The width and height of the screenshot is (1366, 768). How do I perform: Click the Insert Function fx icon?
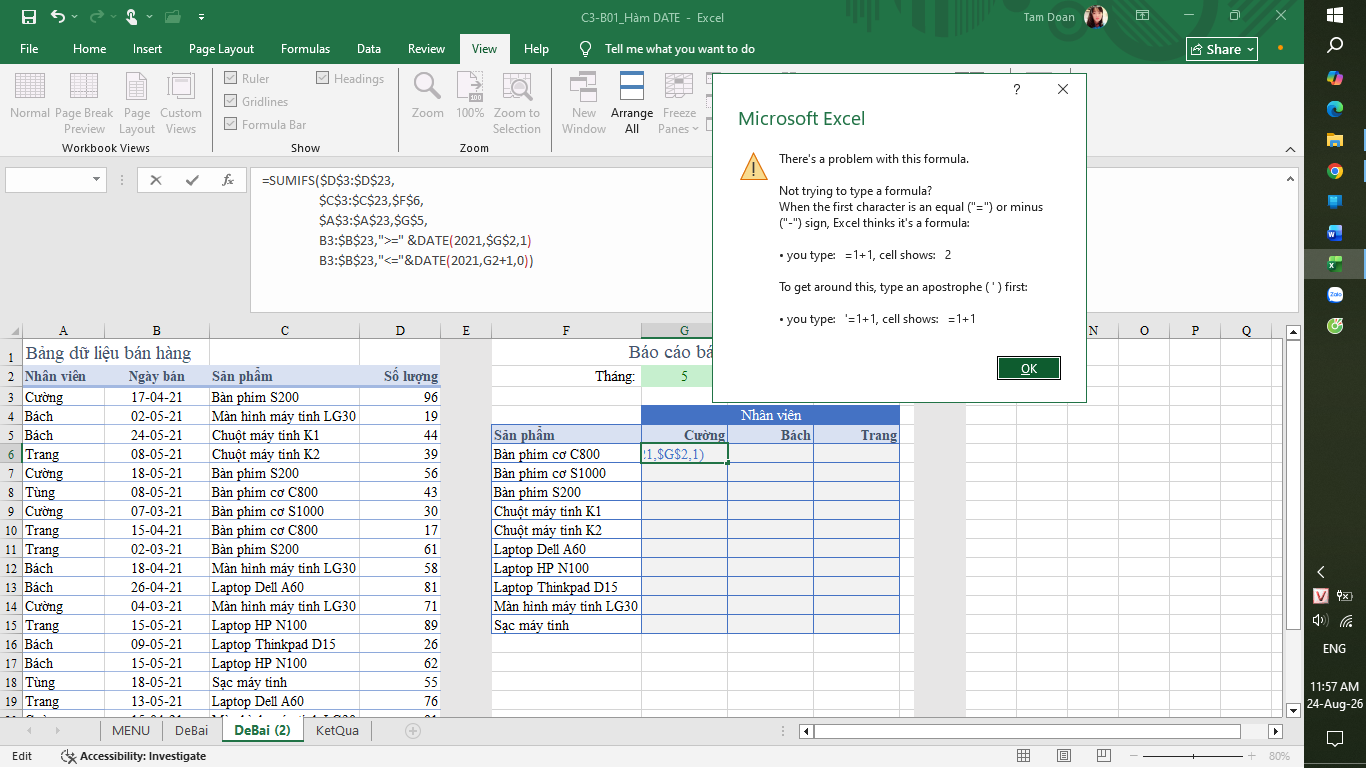tap(228, 180)
